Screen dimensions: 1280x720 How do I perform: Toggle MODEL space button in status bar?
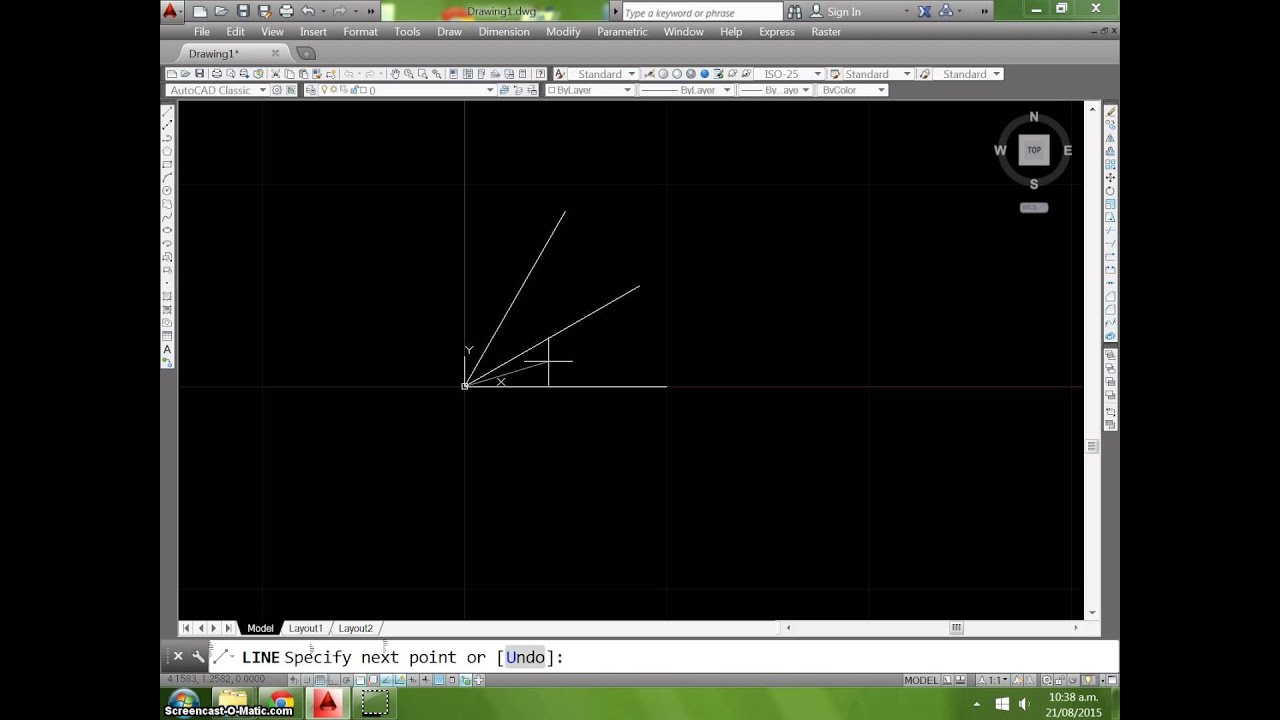tap(921, 680)
